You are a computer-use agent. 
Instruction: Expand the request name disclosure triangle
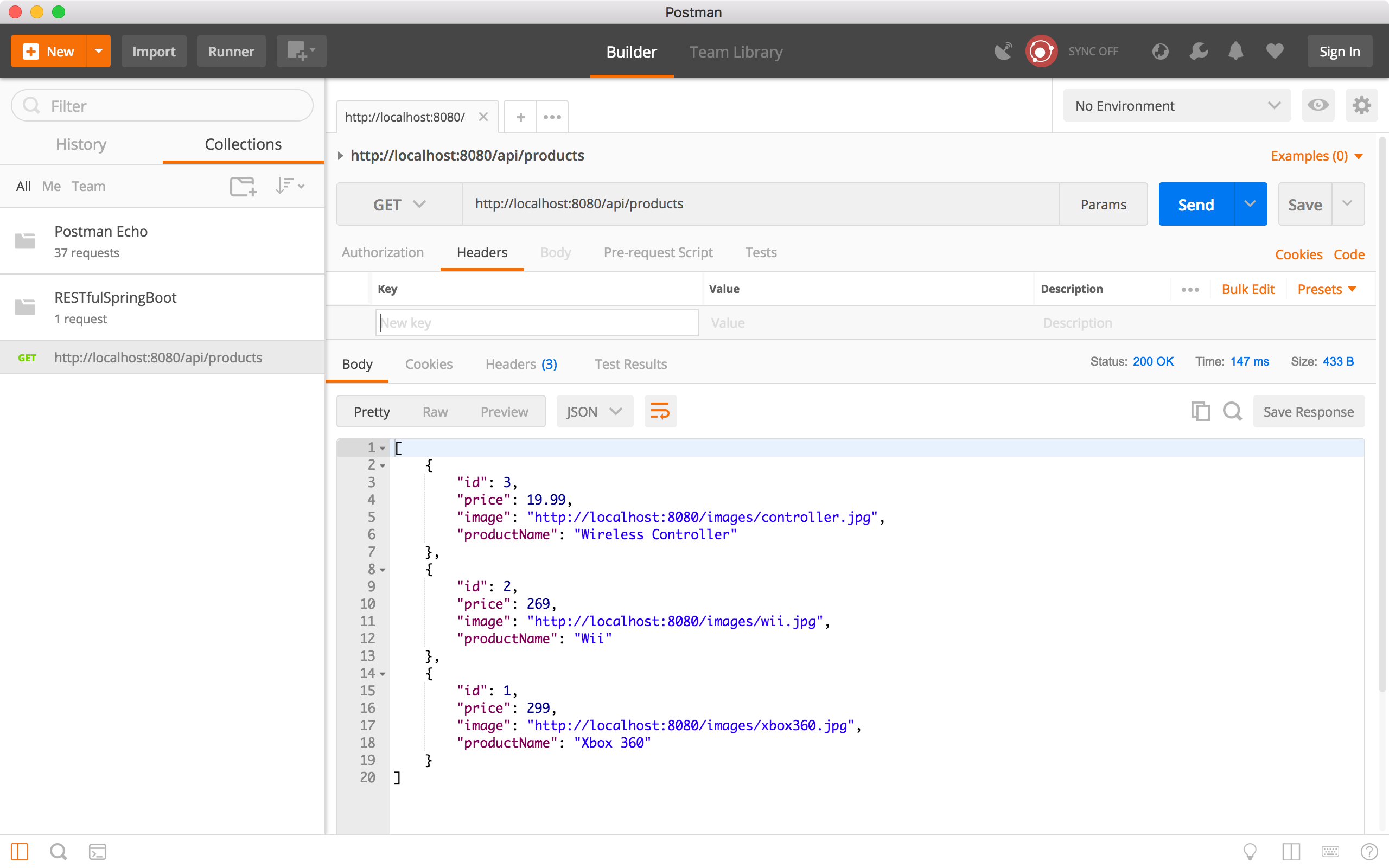coord(340,156)
